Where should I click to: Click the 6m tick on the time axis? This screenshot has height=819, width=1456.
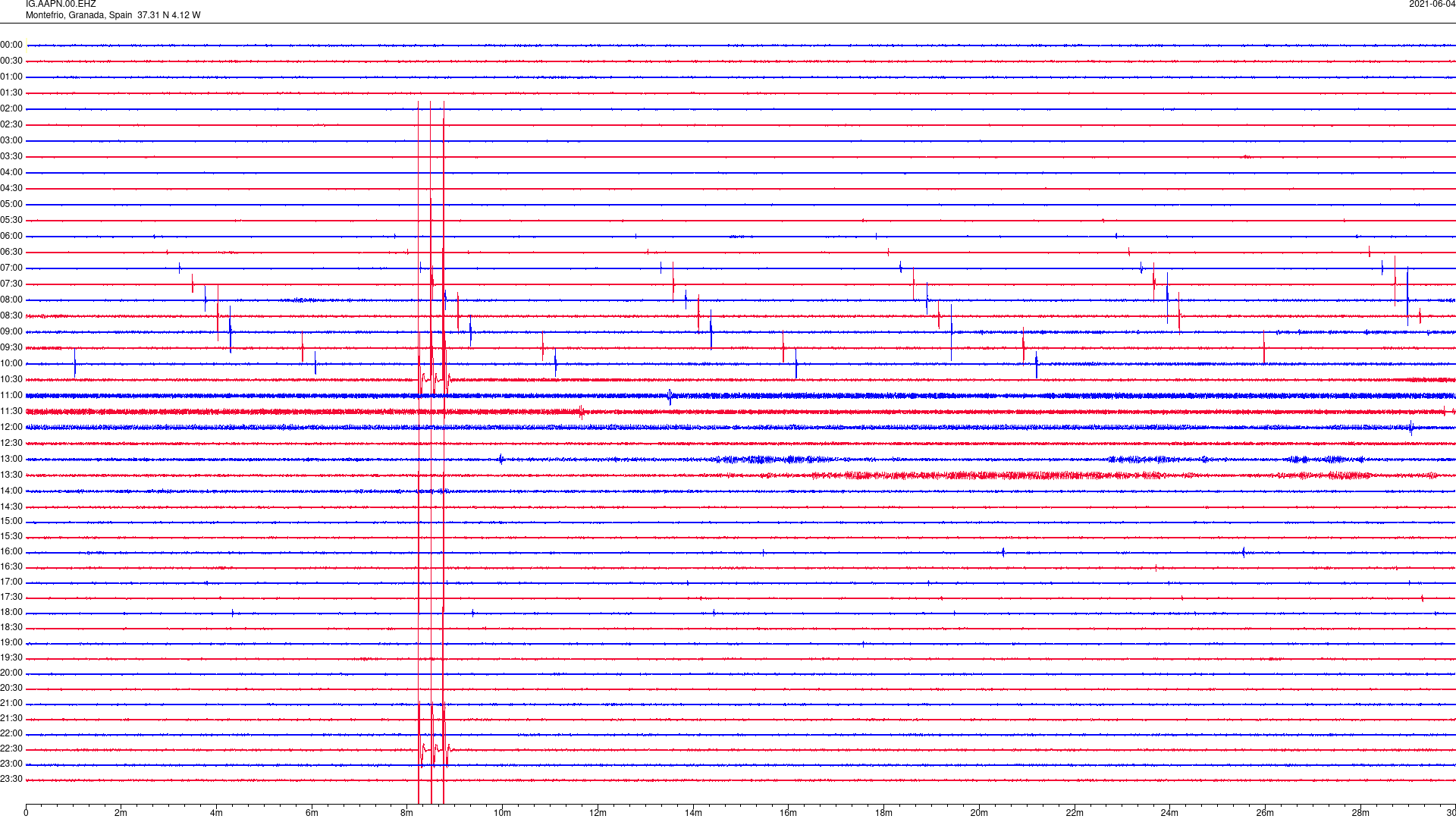312,813
